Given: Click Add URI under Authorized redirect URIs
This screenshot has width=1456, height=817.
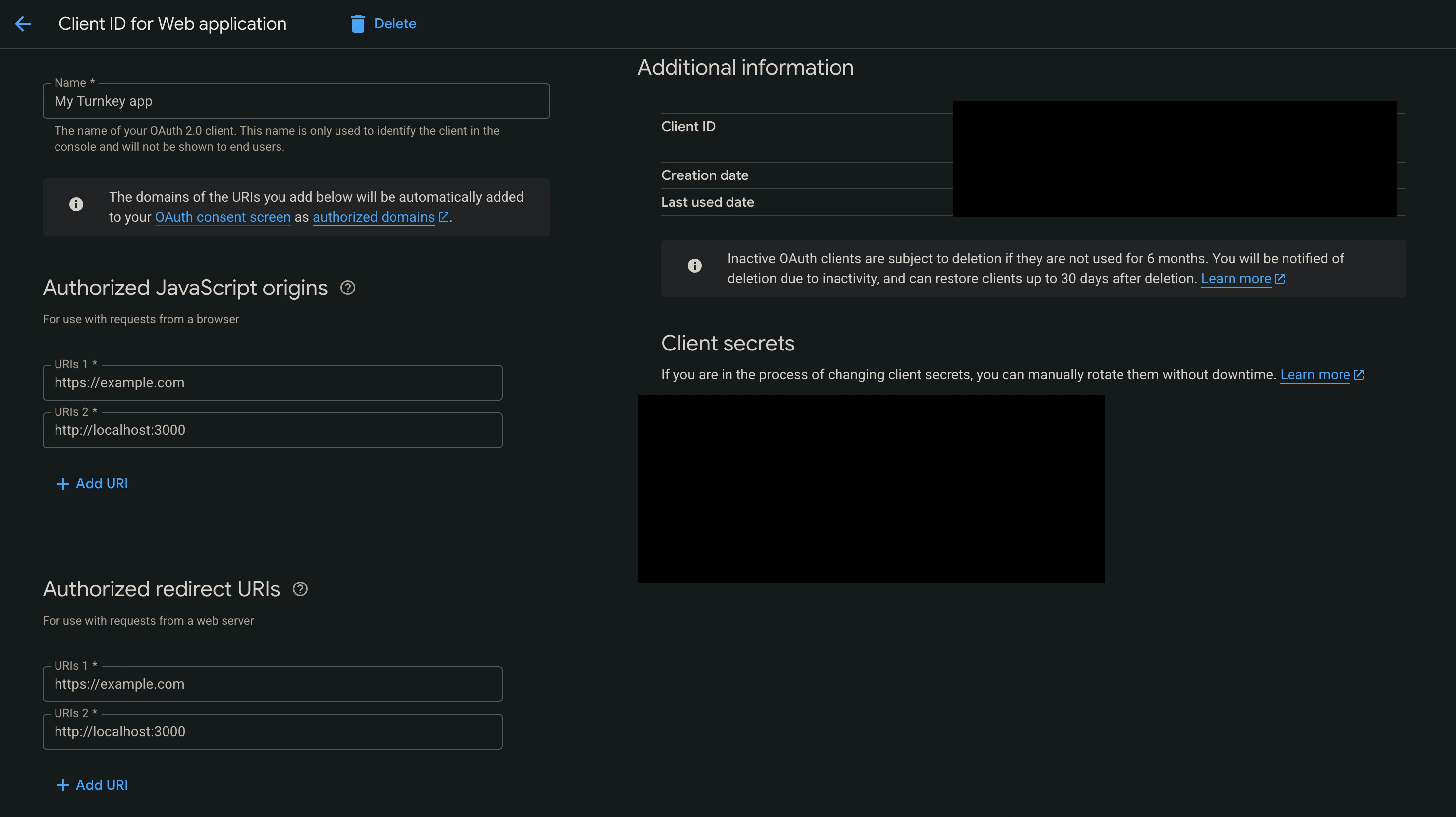Looking at the screenshot, I should coord(92,785).
